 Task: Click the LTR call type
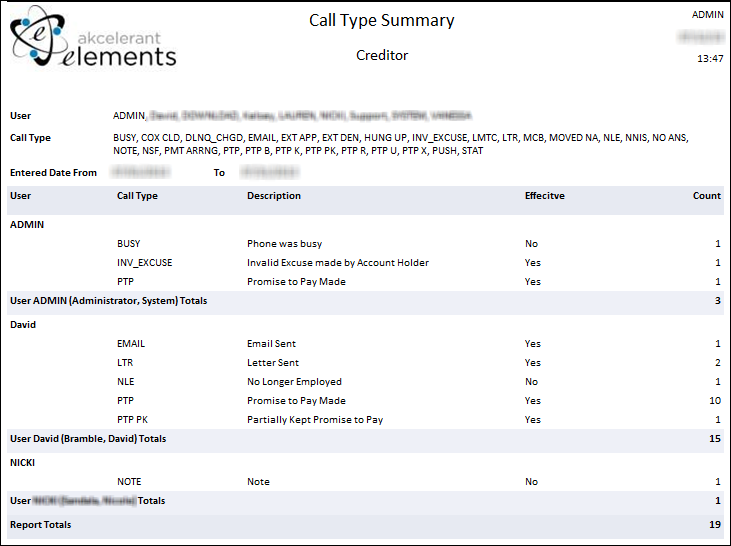click(x=125, y=363)
